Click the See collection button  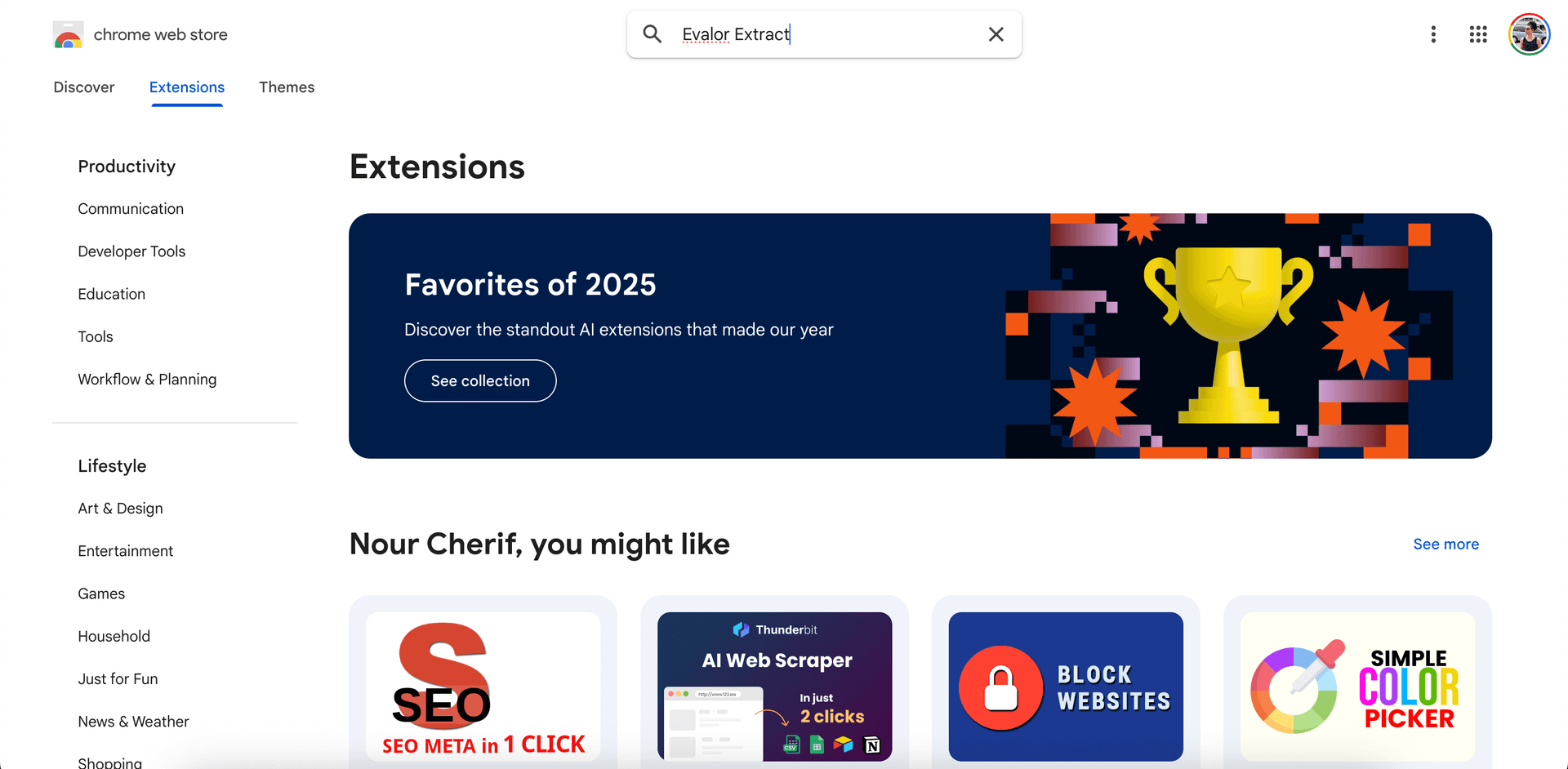coord(480,381)
